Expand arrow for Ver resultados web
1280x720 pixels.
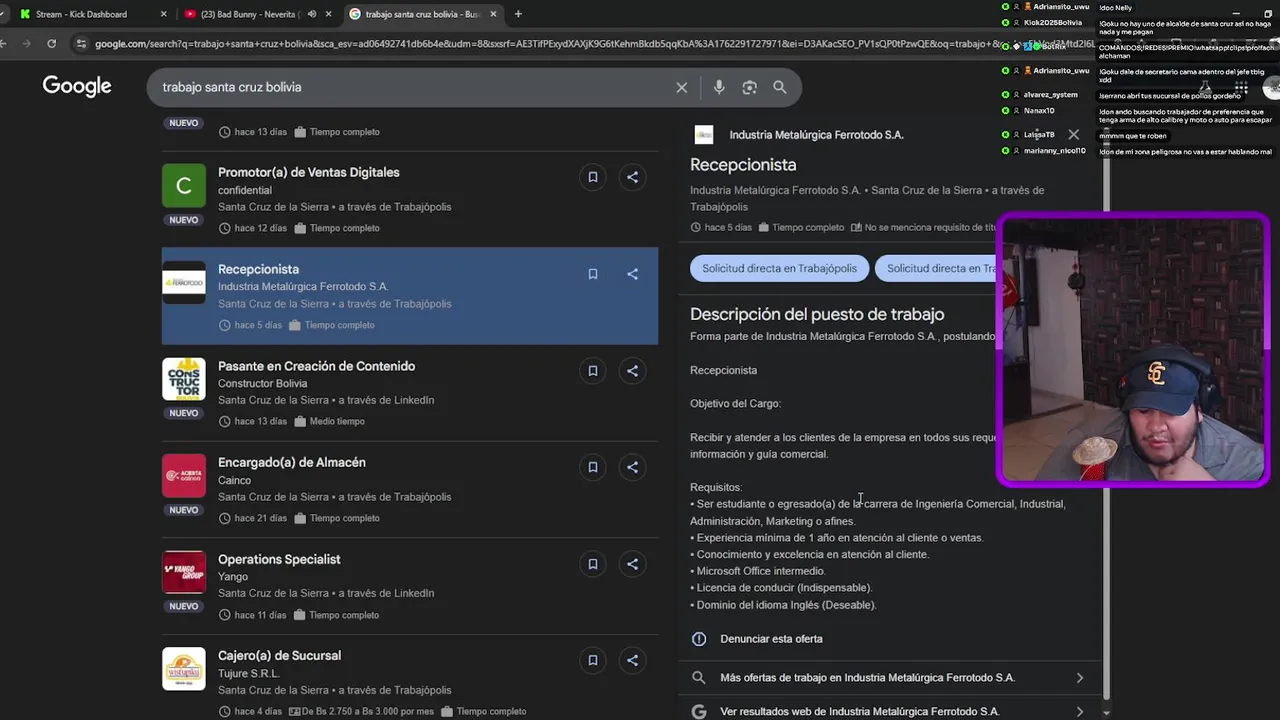(x=1079, y=712)
